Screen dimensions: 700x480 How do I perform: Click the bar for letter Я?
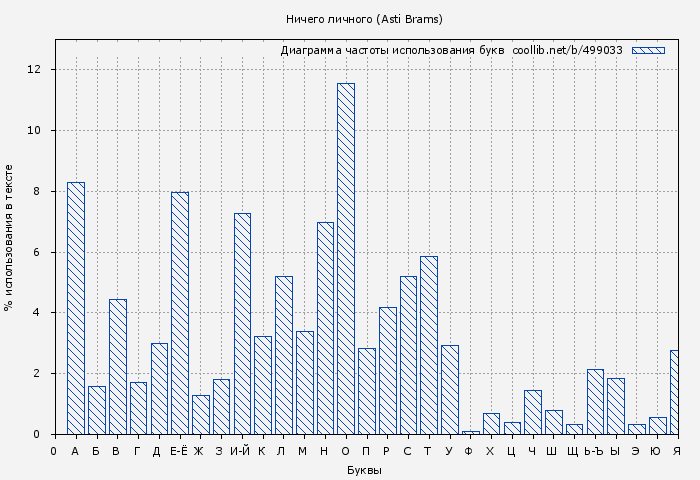674,392
